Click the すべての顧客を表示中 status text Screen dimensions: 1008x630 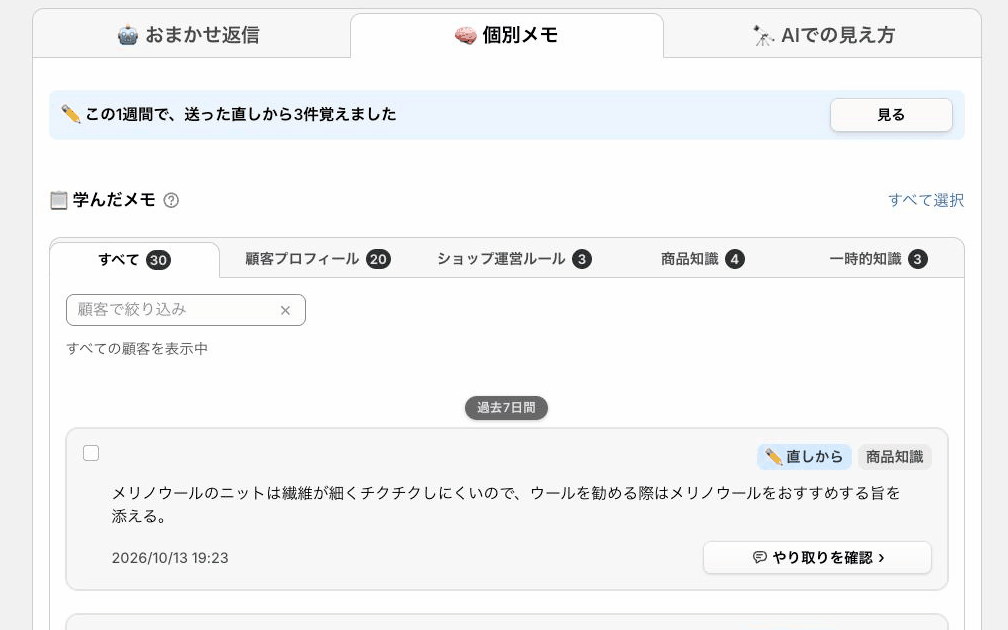point(137,349)
